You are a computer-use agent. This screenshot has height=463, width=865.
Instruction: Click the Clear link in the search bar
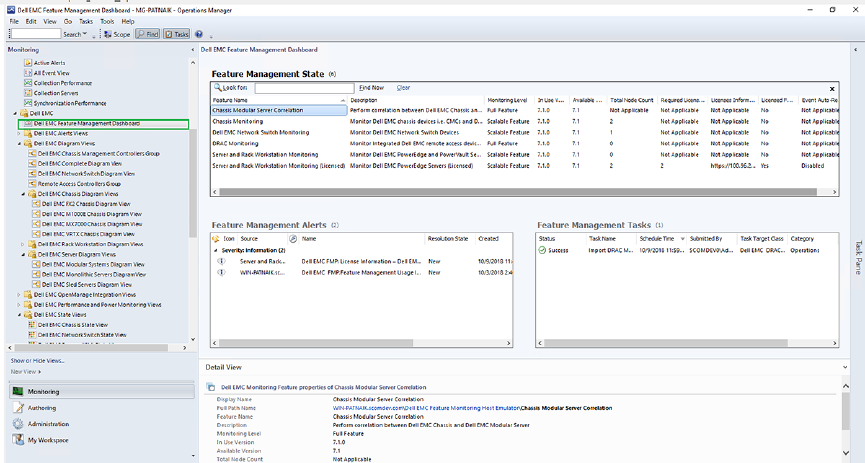point(403,88)
